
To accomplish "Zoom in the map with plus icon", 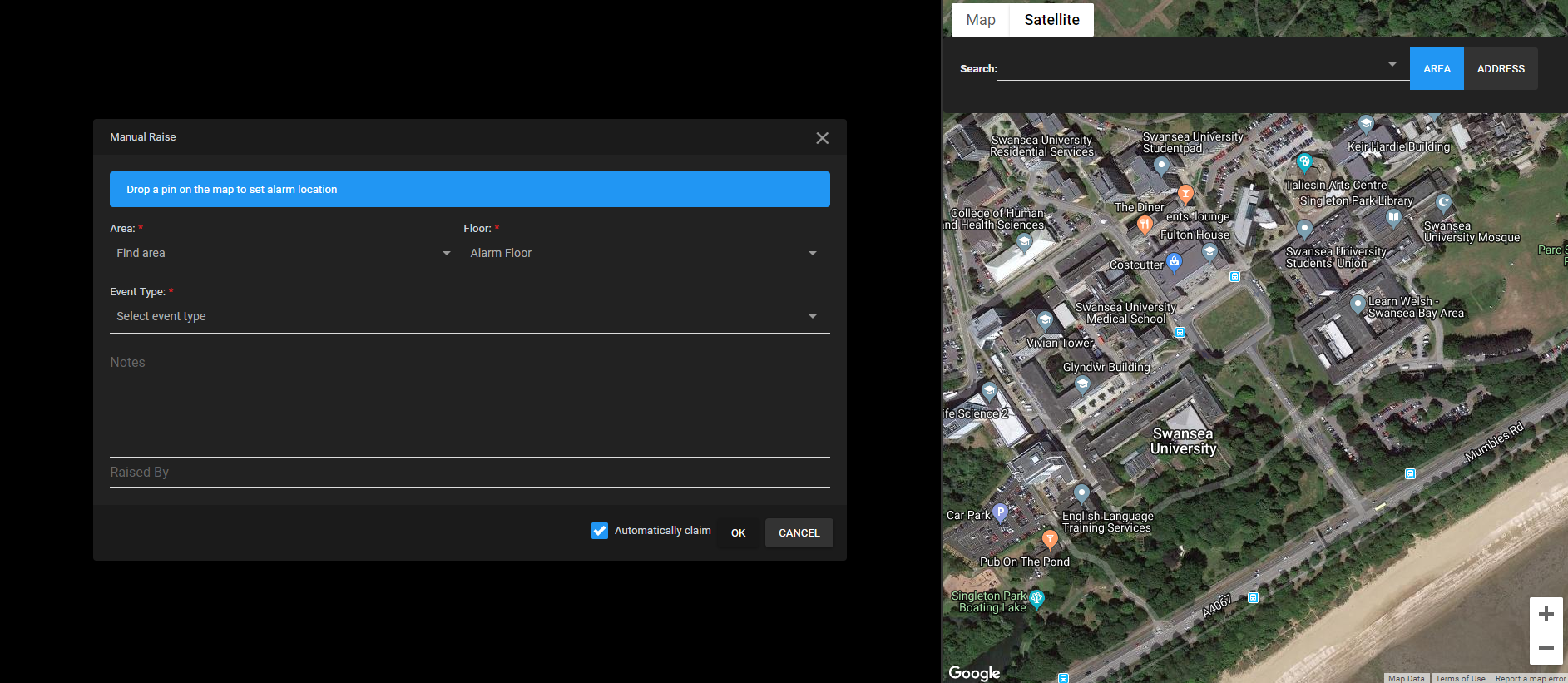I will pyautogui.click(x=1546, y=614).
